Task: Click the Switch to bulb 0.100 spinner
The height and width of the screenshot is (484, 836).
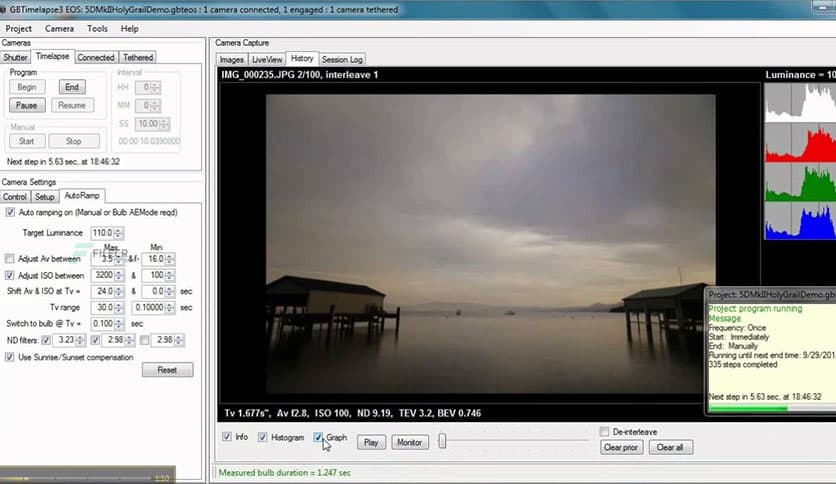Action: click(118, 324)
